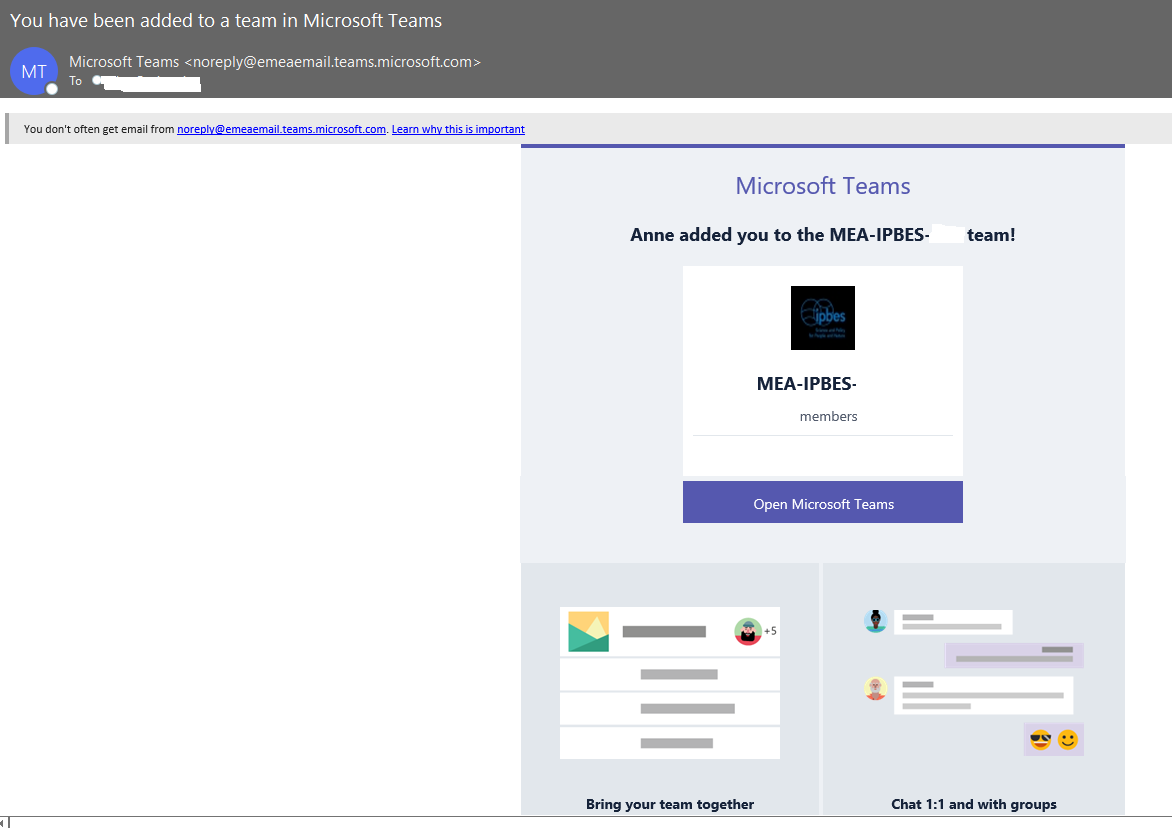Click the MT sender avatar circle

point(34,72)
